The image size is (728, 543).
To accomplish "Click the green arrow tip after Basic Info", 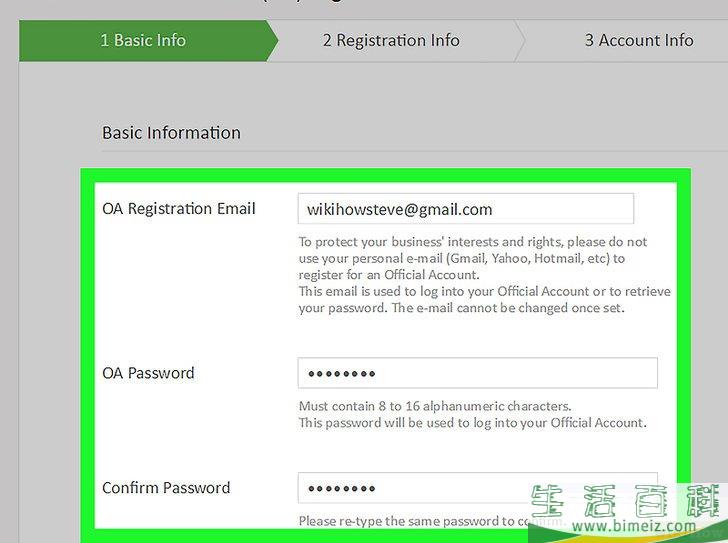I will (x=271, y=41).
